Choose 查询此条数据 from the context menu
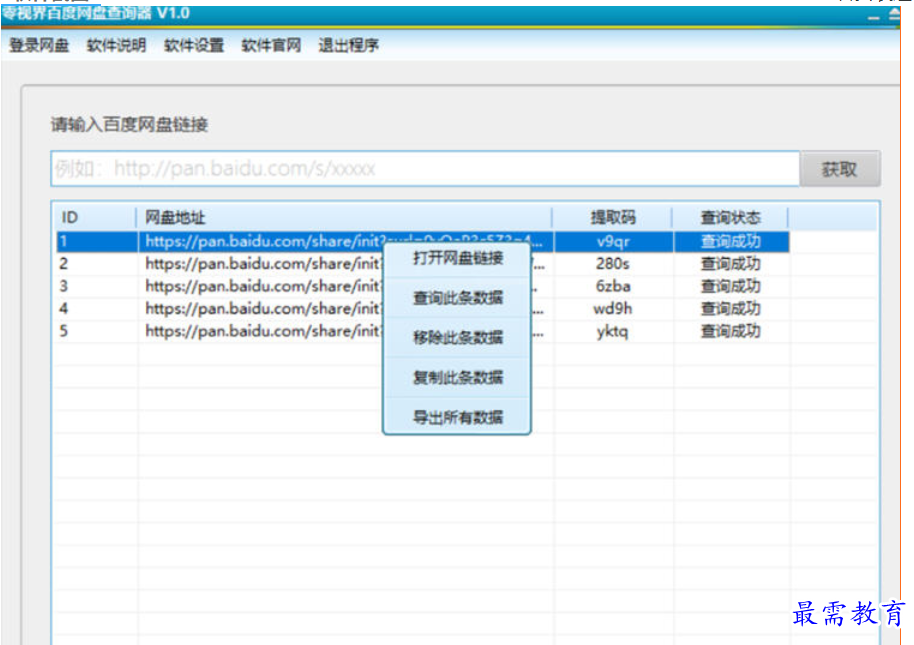The height and width of the screenshot is (645, 914). (x=458, y=298)
